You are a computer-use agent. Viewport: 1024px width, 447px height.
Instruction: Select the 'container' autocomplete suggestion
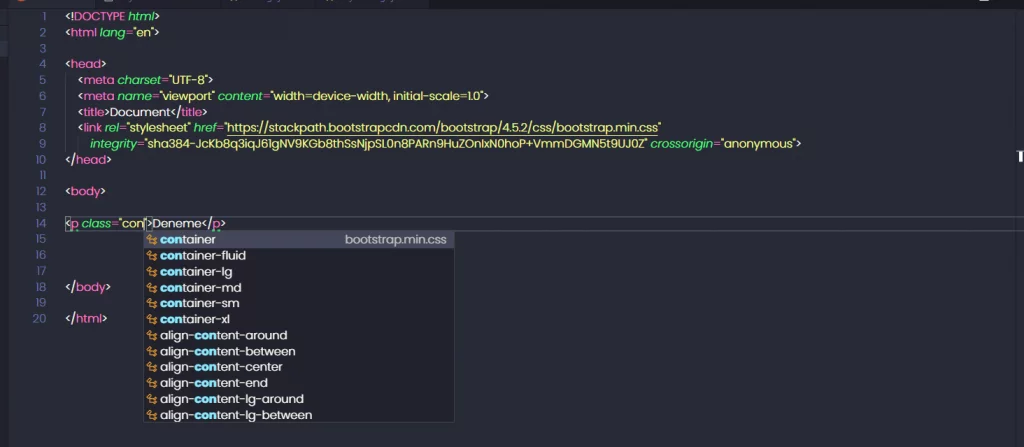298,240
